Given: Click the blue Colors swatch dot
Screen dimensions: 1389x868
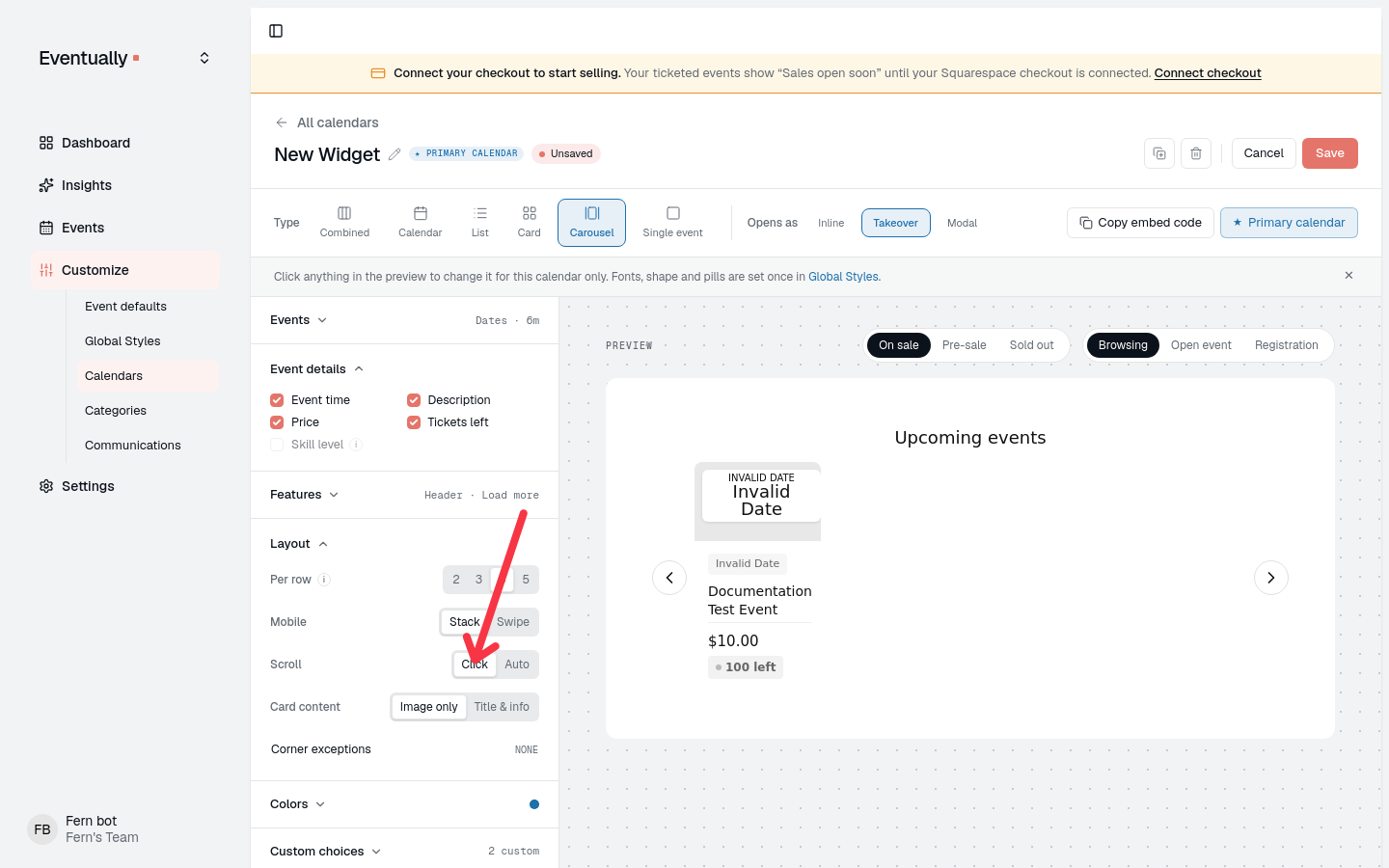Looking at the screenshot, I should click(x=534, y=804).
